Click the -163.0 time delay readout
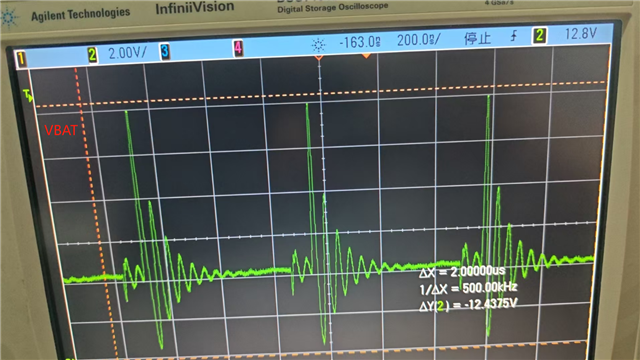Image resolution: width=640 pixels, height=360 pixels. point(360,42)
